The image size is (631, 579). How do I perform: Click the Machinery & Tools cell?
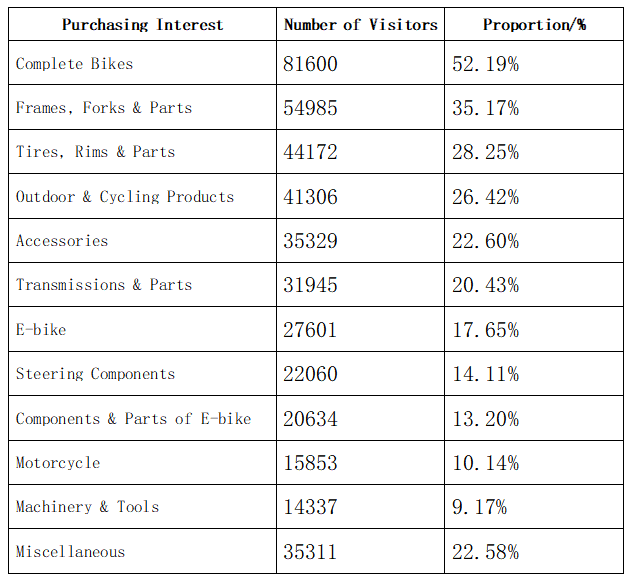87,507
